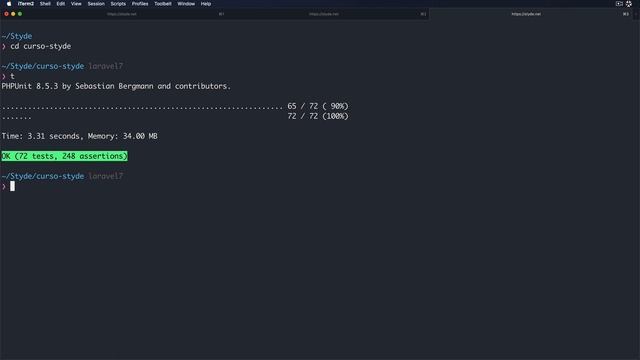Click the screen recording menu bar icon
Image resolution: width=640 pixels, height=360 pixels.
pyautogui.click(x=619, y=4)
